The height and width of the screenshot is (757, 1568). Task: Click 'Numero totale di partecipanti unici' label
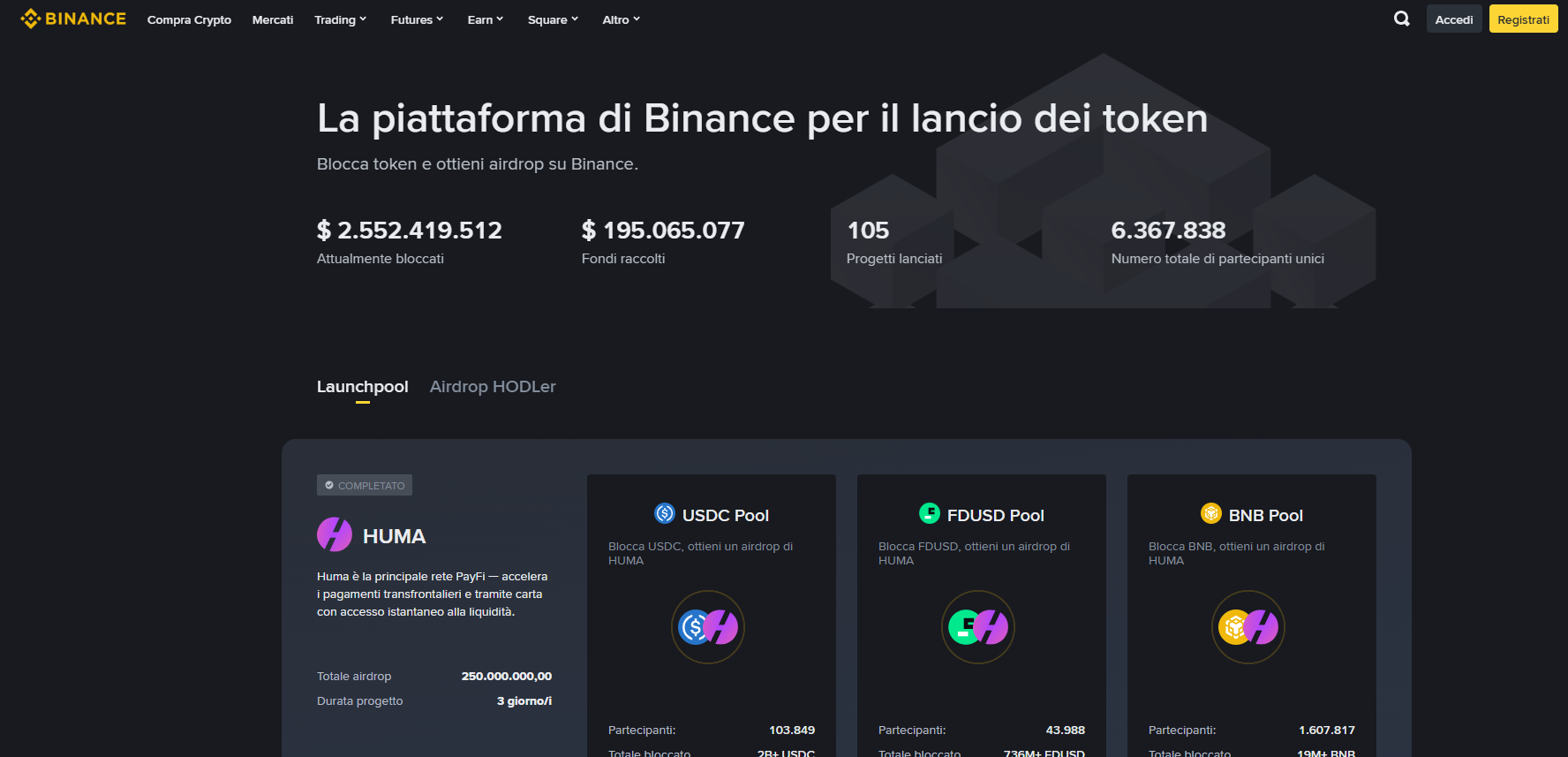click(1217, 259)
